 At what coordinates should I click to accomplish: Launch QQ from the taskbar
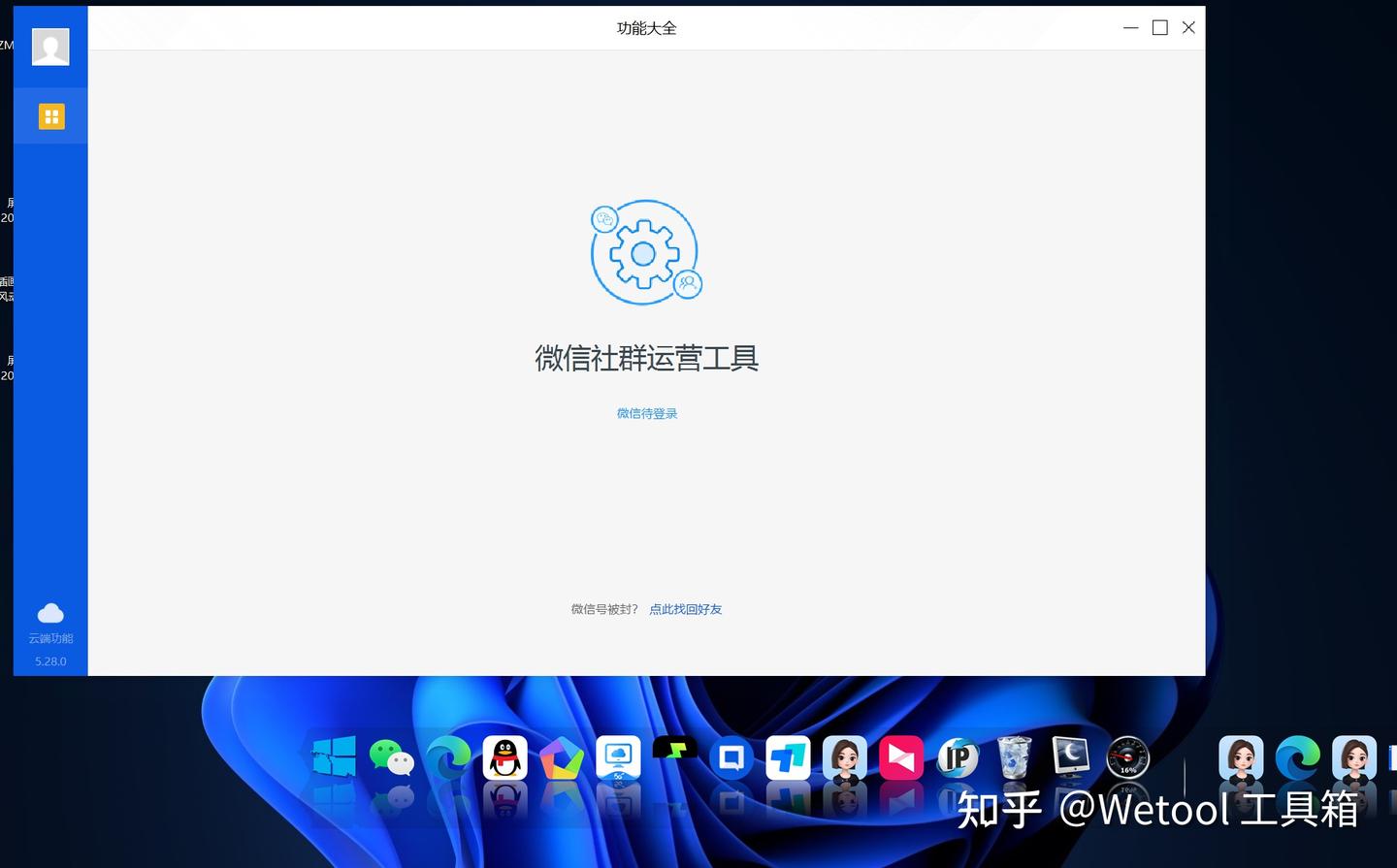click(x=503, y=757)
